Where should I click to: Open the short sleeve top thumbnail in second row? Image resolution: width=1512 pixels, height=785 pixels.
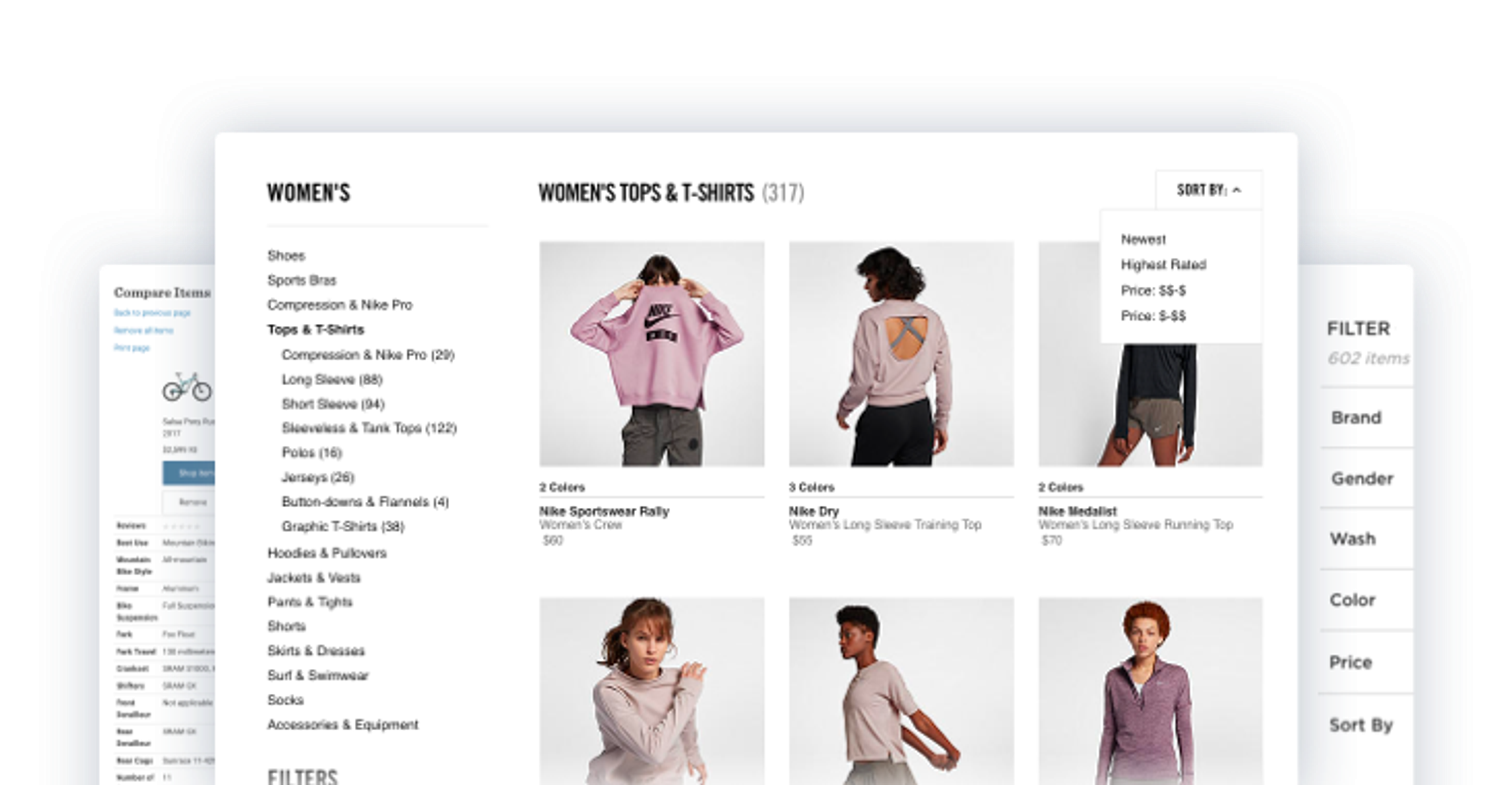pos(901,691)
